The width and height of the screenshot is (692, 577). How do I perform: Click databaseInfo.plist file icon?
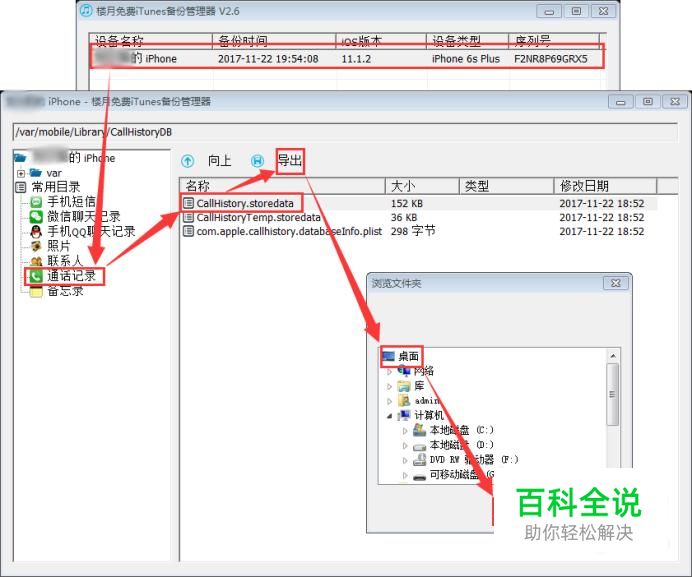188,231
